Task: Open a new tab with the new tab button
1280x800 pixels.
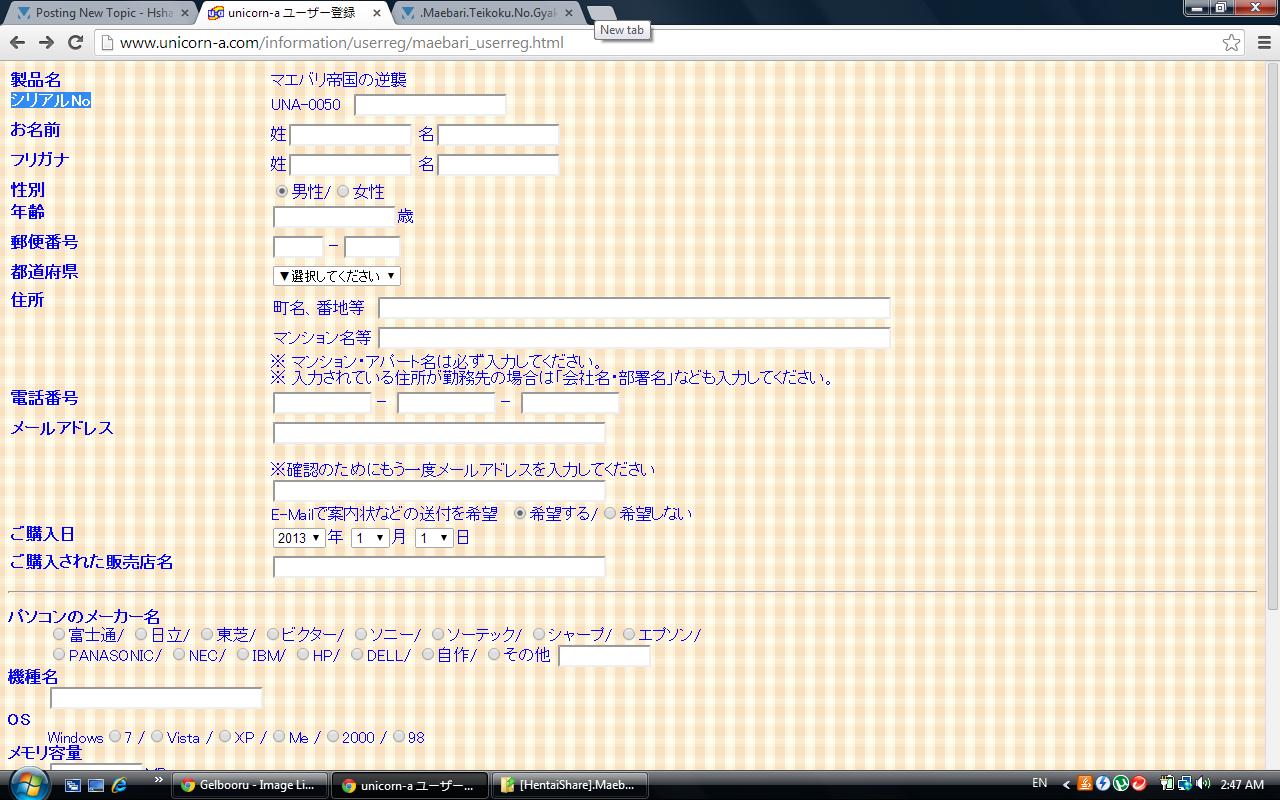Action: point(600,13)
